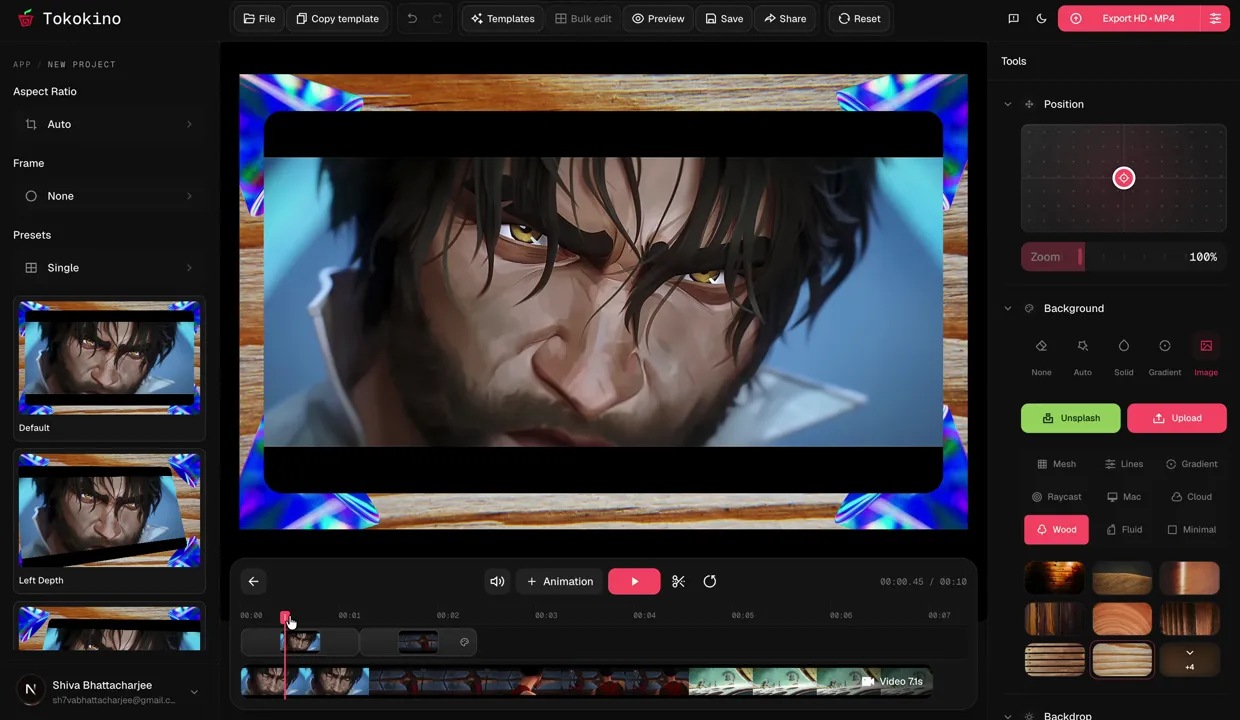Image resolution: width=1240 pixels, height=720 pixels.
Task: Select the Video 7.1s clip track
Action: point(586,681)
